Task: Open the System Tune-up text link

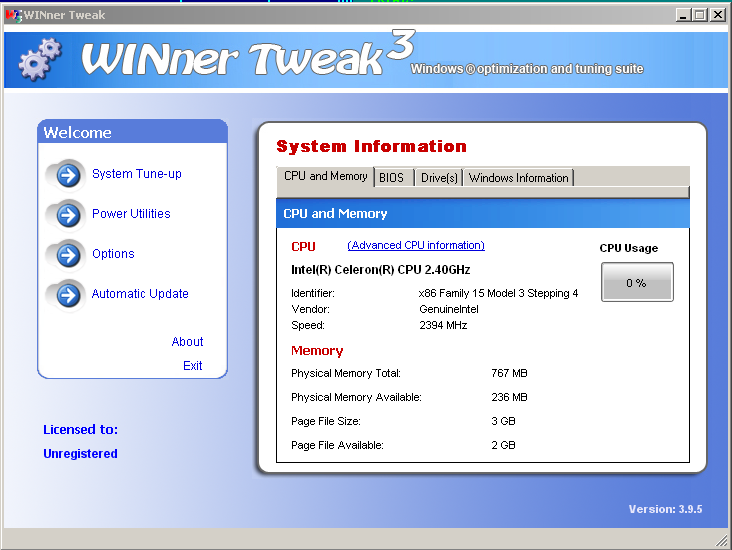Action: pos(137,174)
